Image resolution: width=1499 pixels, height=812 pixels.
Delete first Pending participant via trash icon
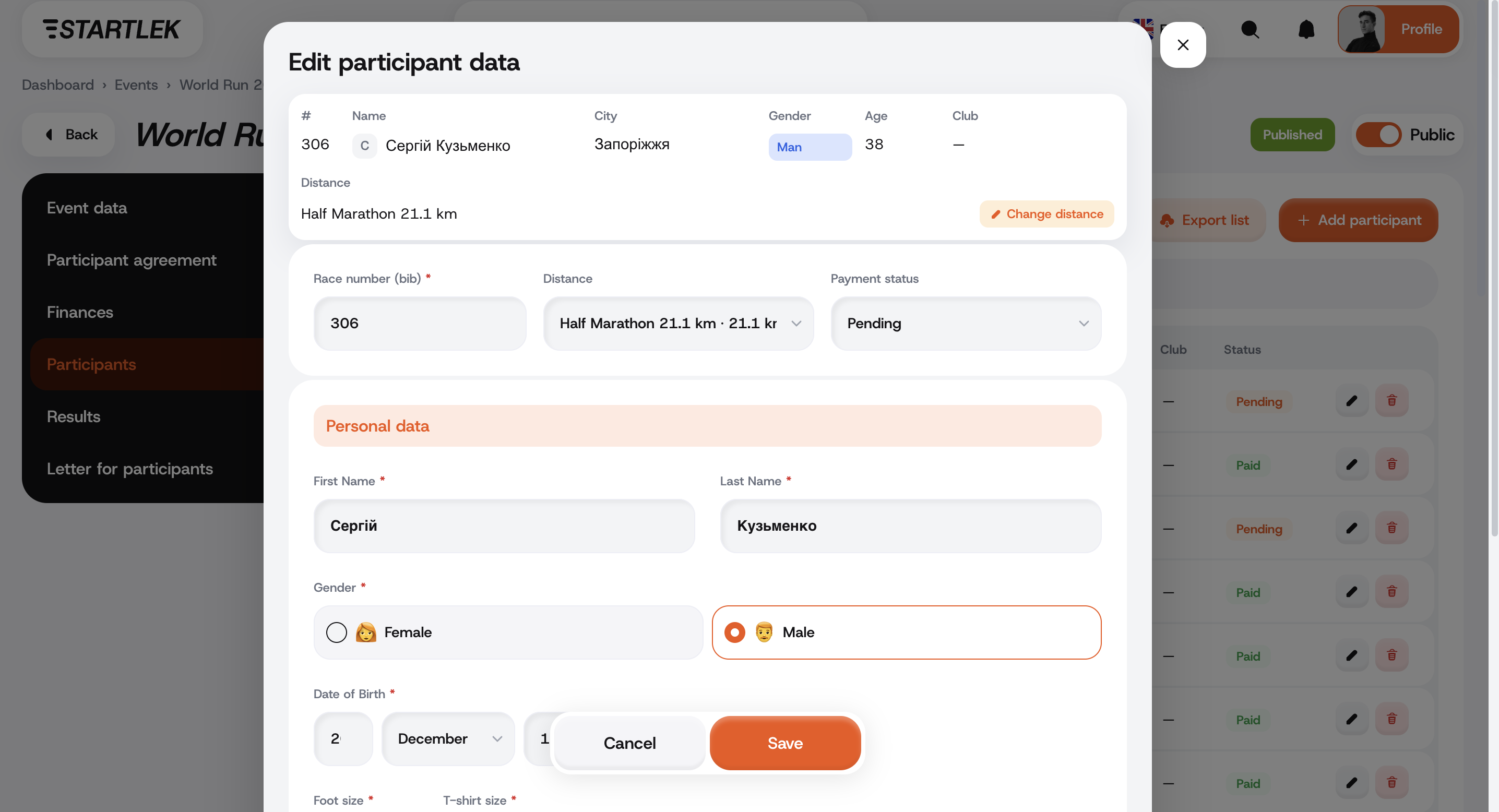pyautogui.click(x=1391, y=401)
